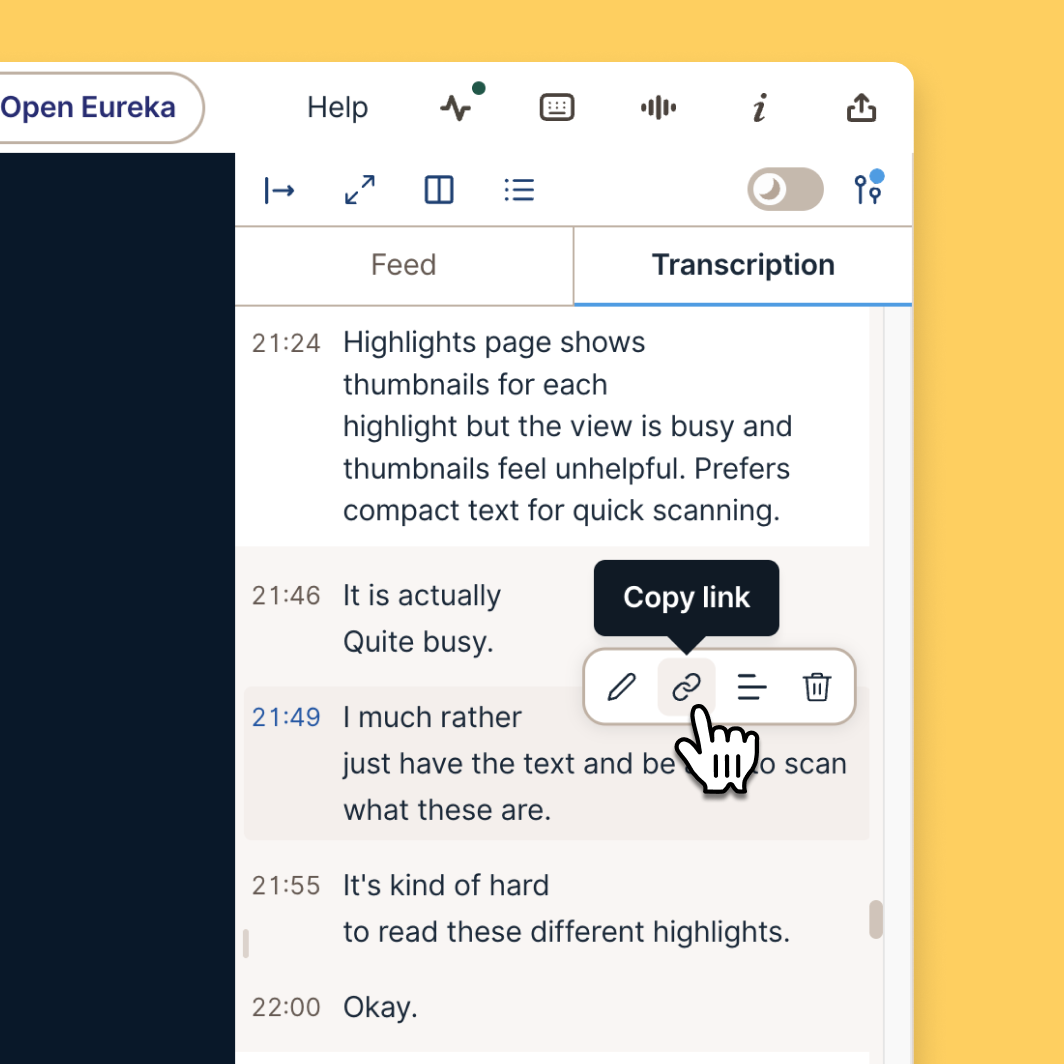Select the Transcription tab

tap(743, 265)
